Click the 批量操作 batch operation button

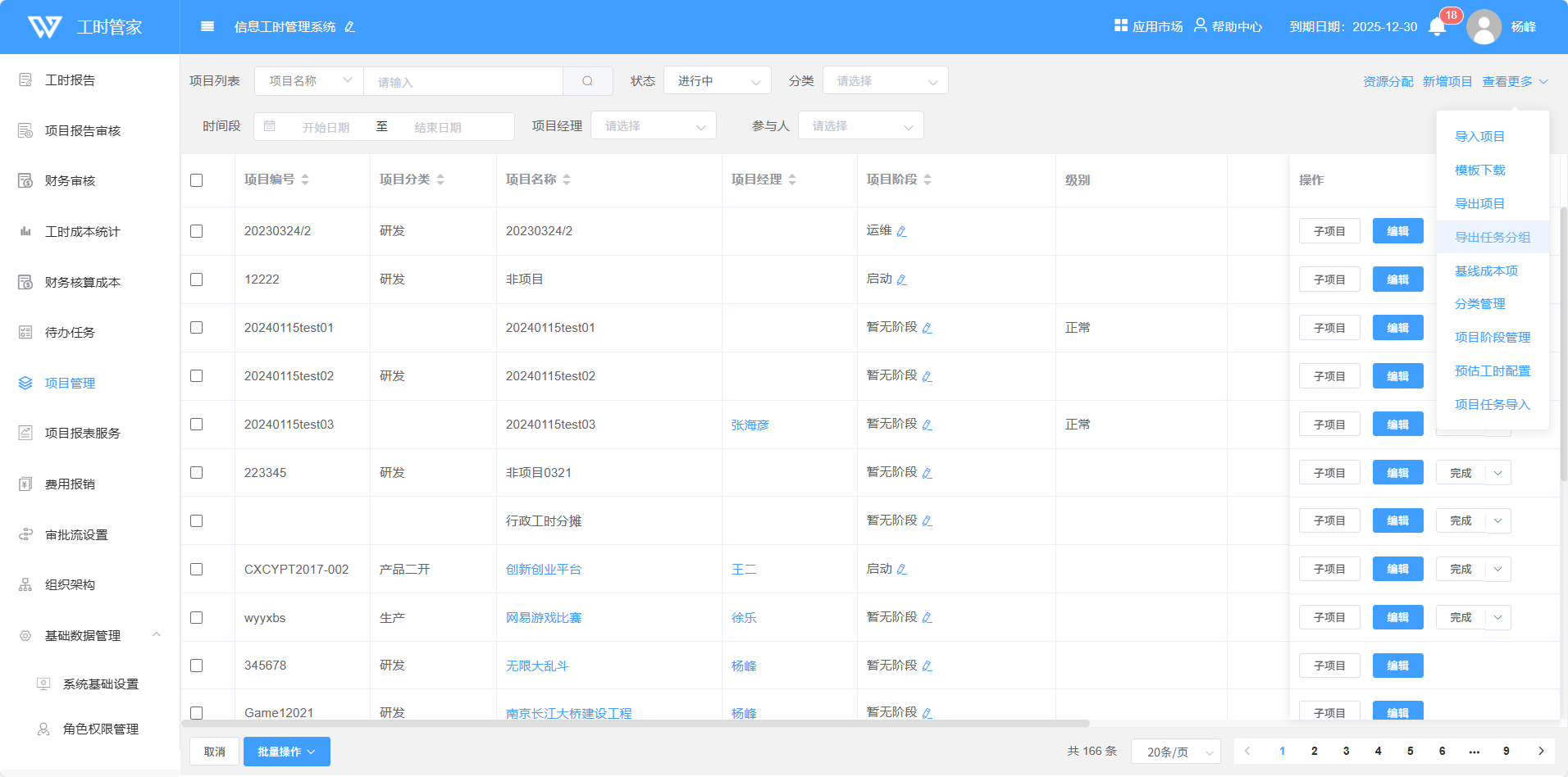(286, 752)
